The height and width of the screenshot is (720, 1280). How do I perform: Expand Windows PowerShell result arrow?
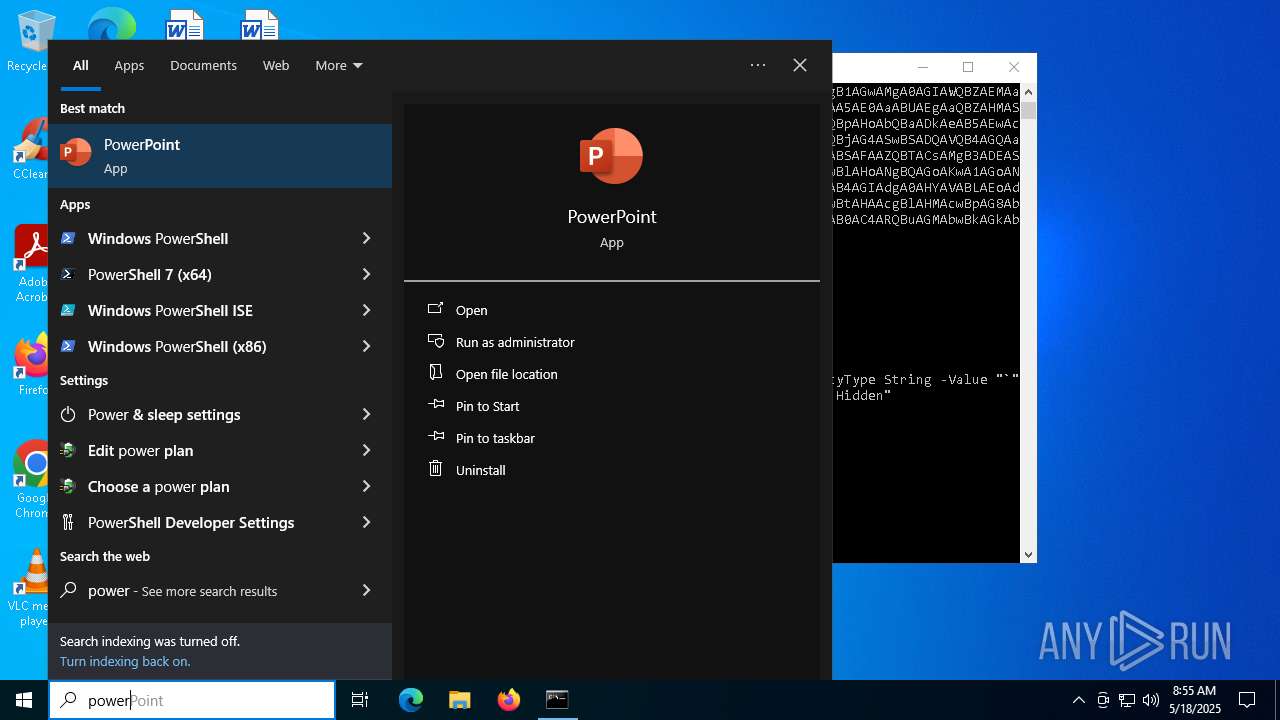(366, 238)
